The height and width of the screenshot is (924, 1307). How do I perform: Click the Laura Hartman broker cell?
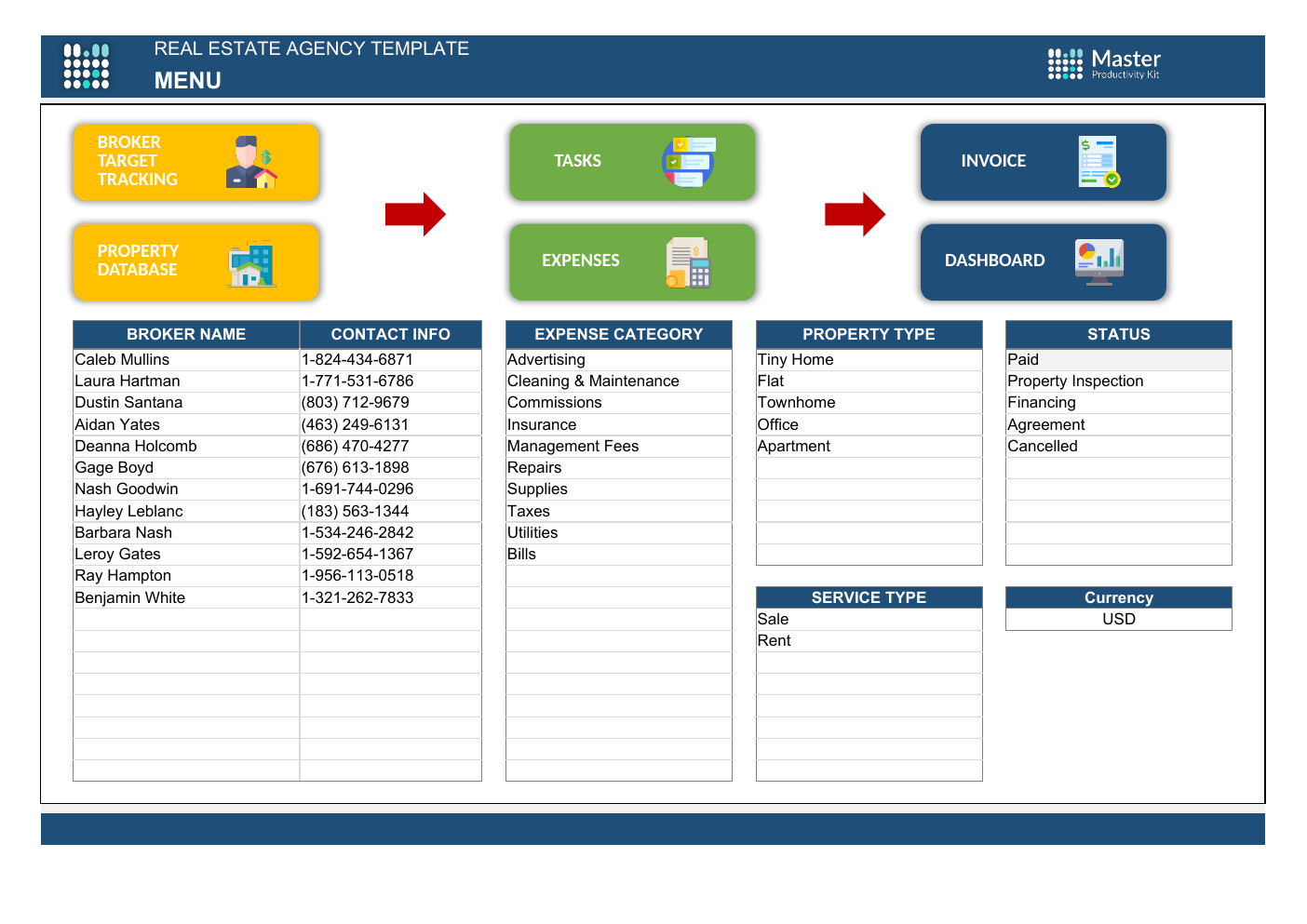tap(186, 382)
